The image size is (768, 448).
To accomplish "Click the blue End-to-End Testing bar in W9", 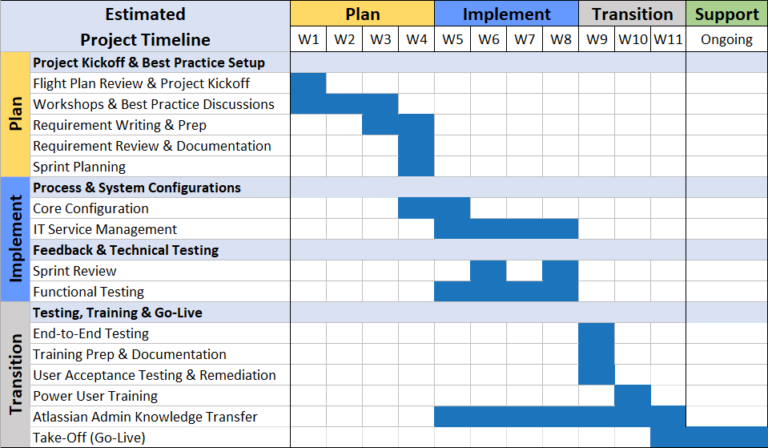I will point(596,334).
